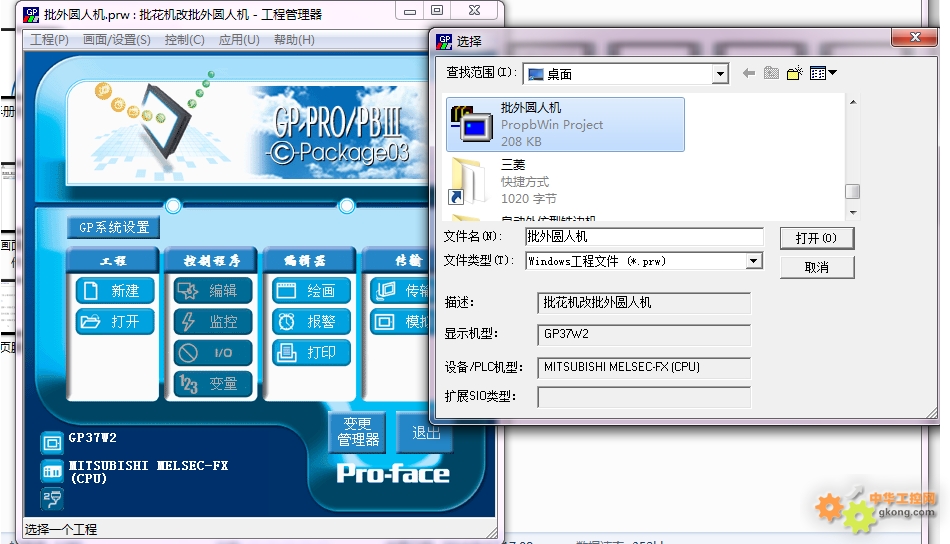This screenshot has width=950, height=544.
Task: Open the 控制(C) menu
Action: [184, 39]
